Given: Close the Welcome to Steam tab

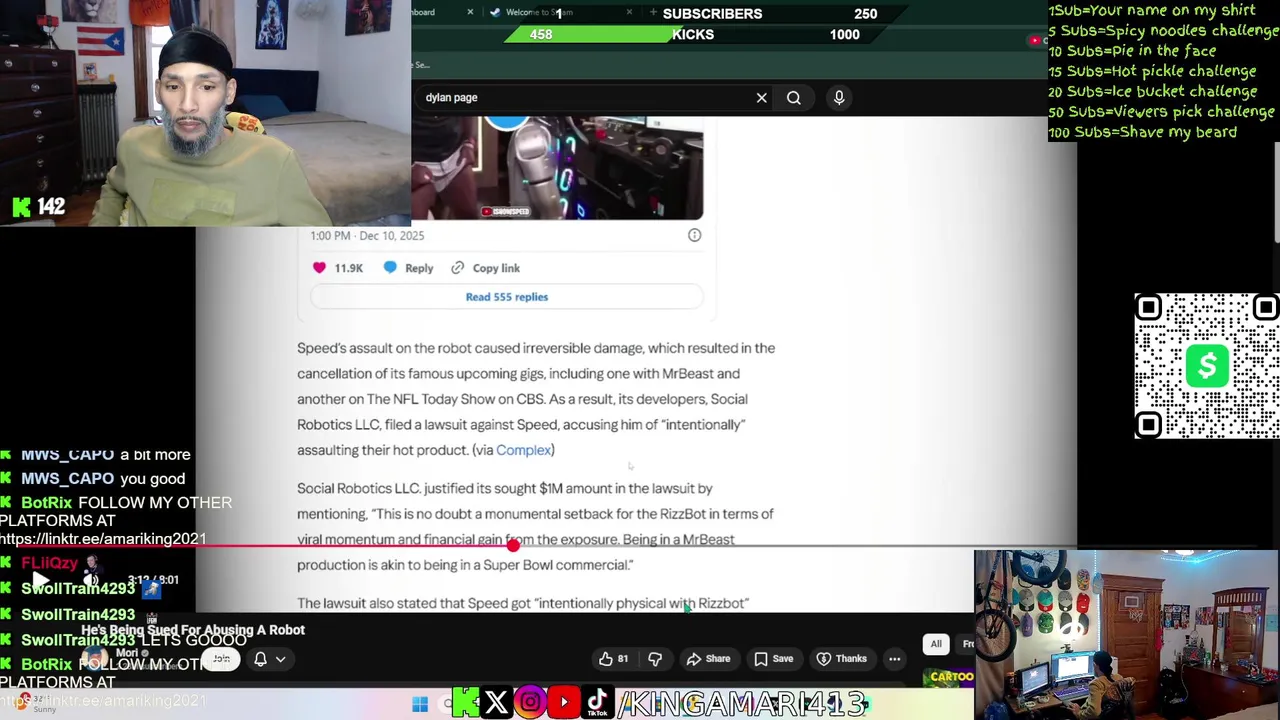Looking at the screenshot, I should (629, 12).
